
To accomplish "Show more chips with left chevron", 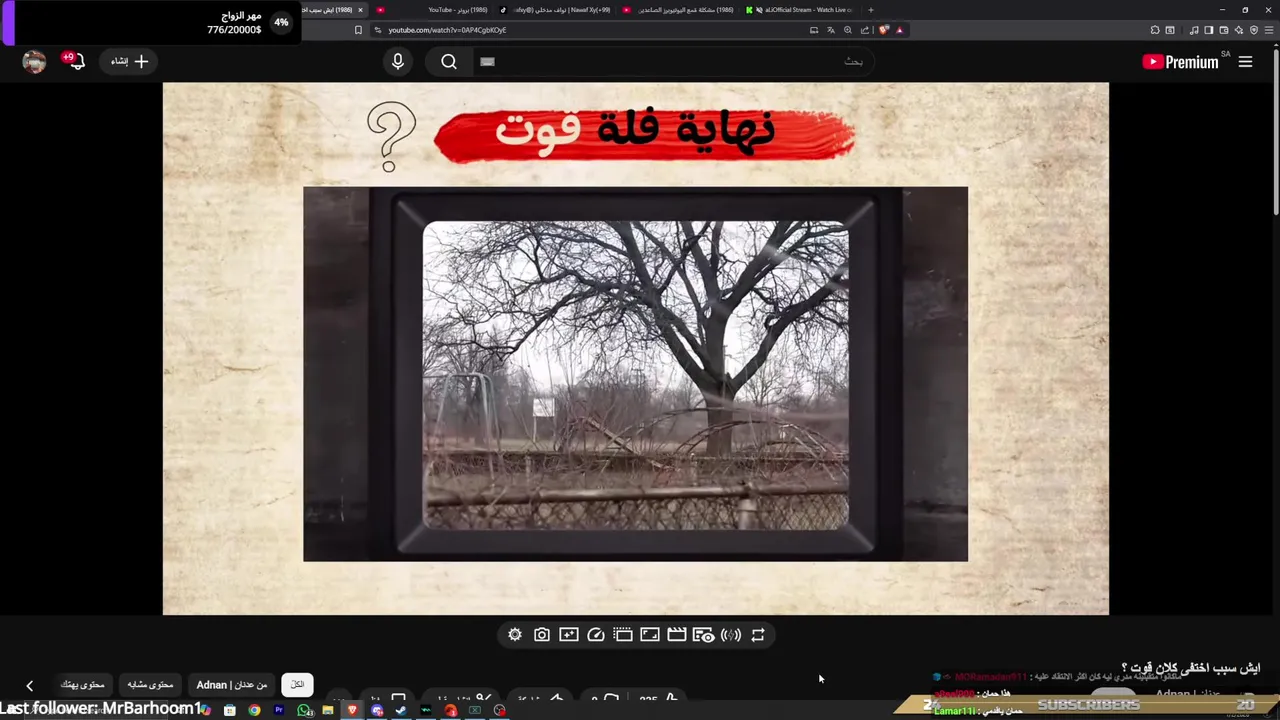I will (x=29, y=685).
